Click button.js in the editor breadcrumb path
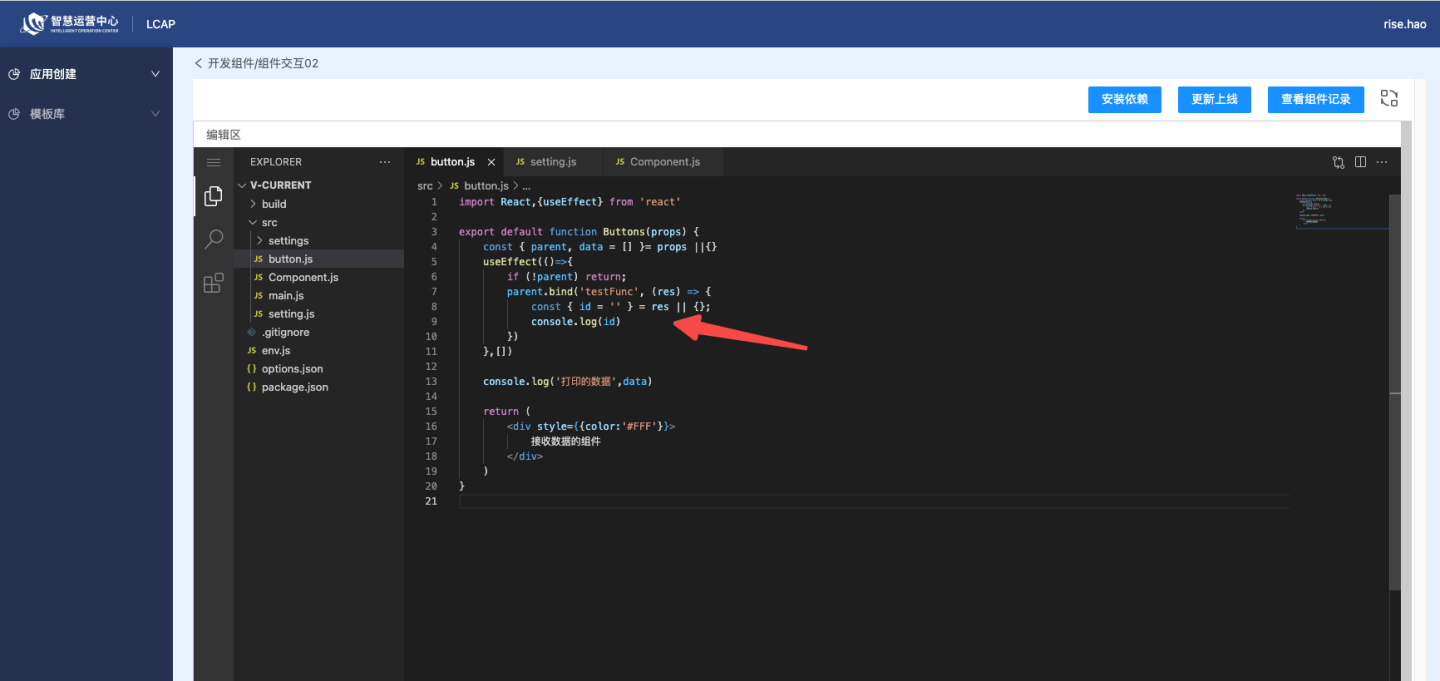Screen dimensions: 1440x681 486,186
